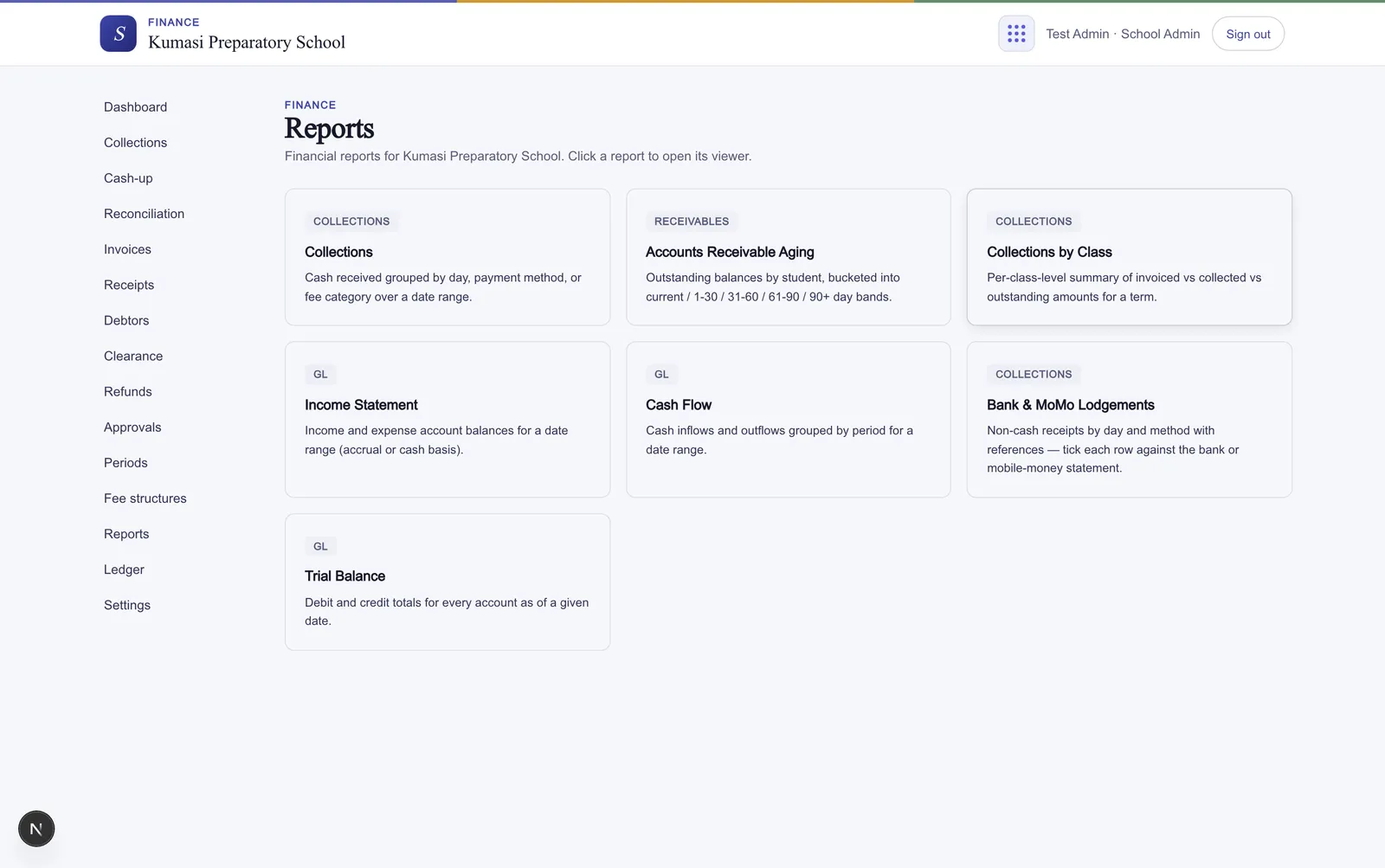Open Cash-up in the sidebar
The height and width of the screenshot is (868, 1385).
point(128,178)
